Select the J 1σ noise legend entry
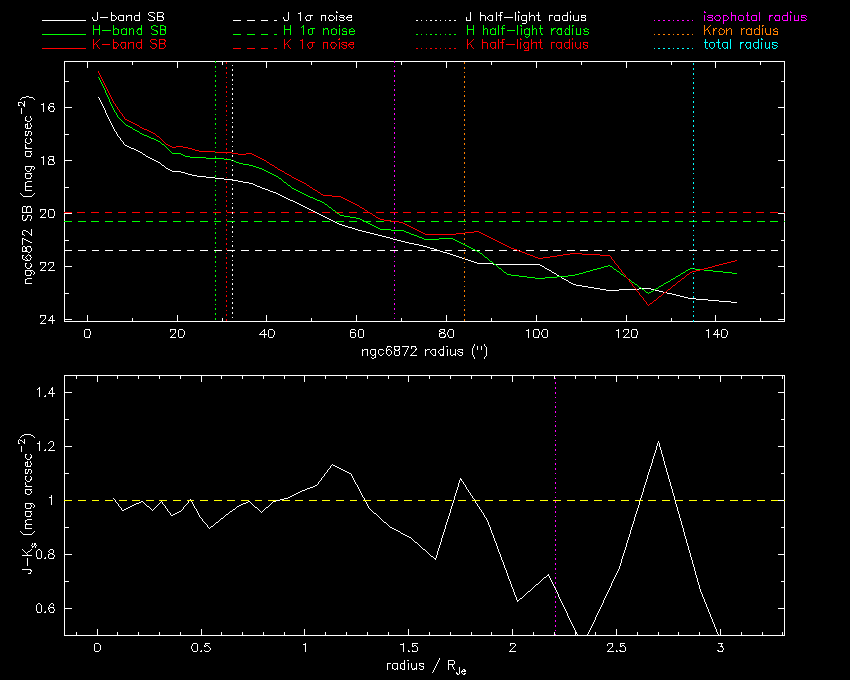The width and height of the screenshot is (850, 680). (317, 18)
